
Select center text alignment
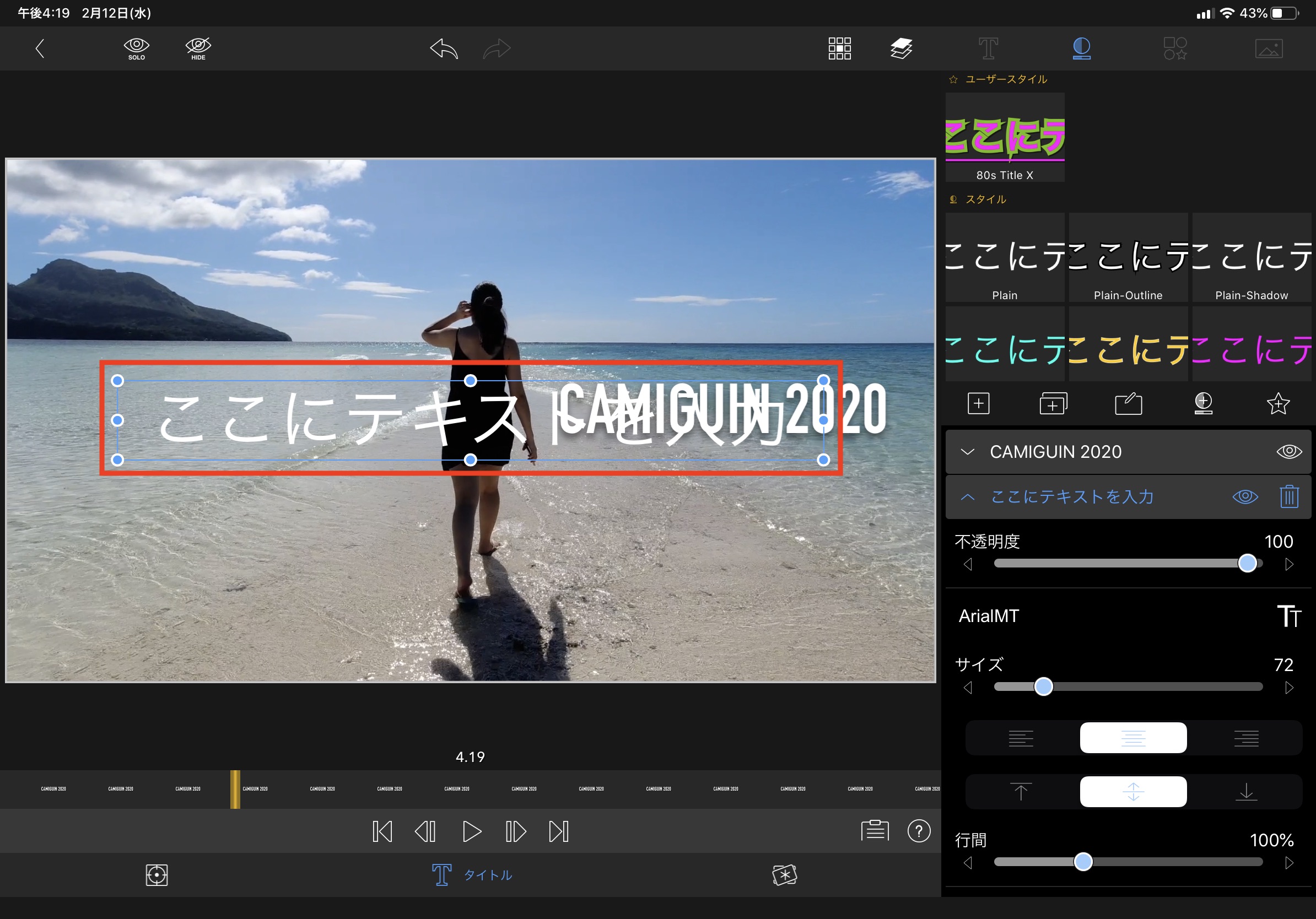point(1133,738)
